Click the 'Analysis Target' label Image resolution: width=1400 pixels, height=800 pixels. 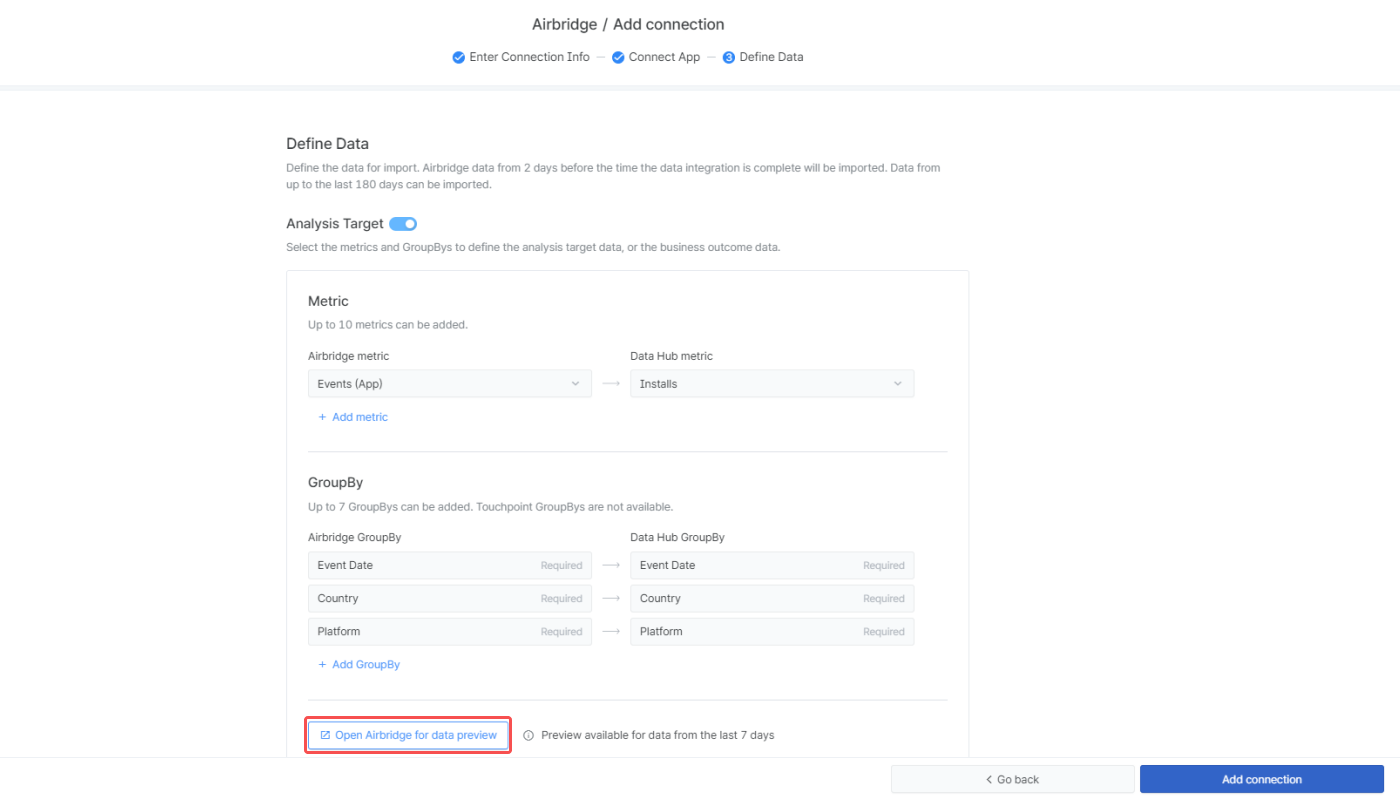(x=335, y=224)
